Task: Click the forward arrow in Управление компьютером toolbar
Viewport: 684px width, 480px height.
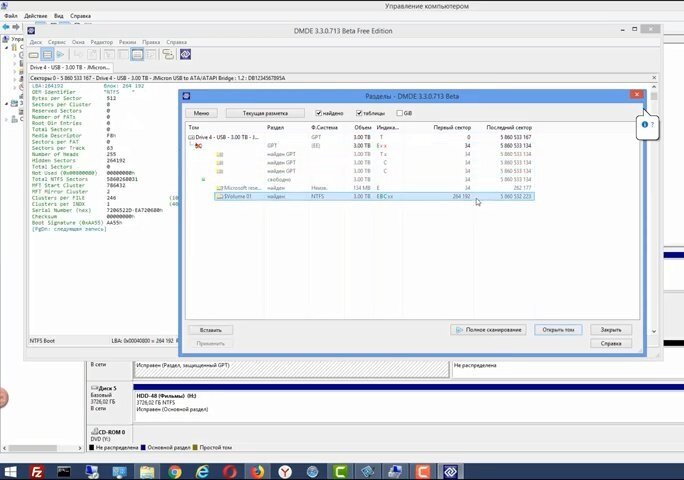Action: [x=16, y=27]
